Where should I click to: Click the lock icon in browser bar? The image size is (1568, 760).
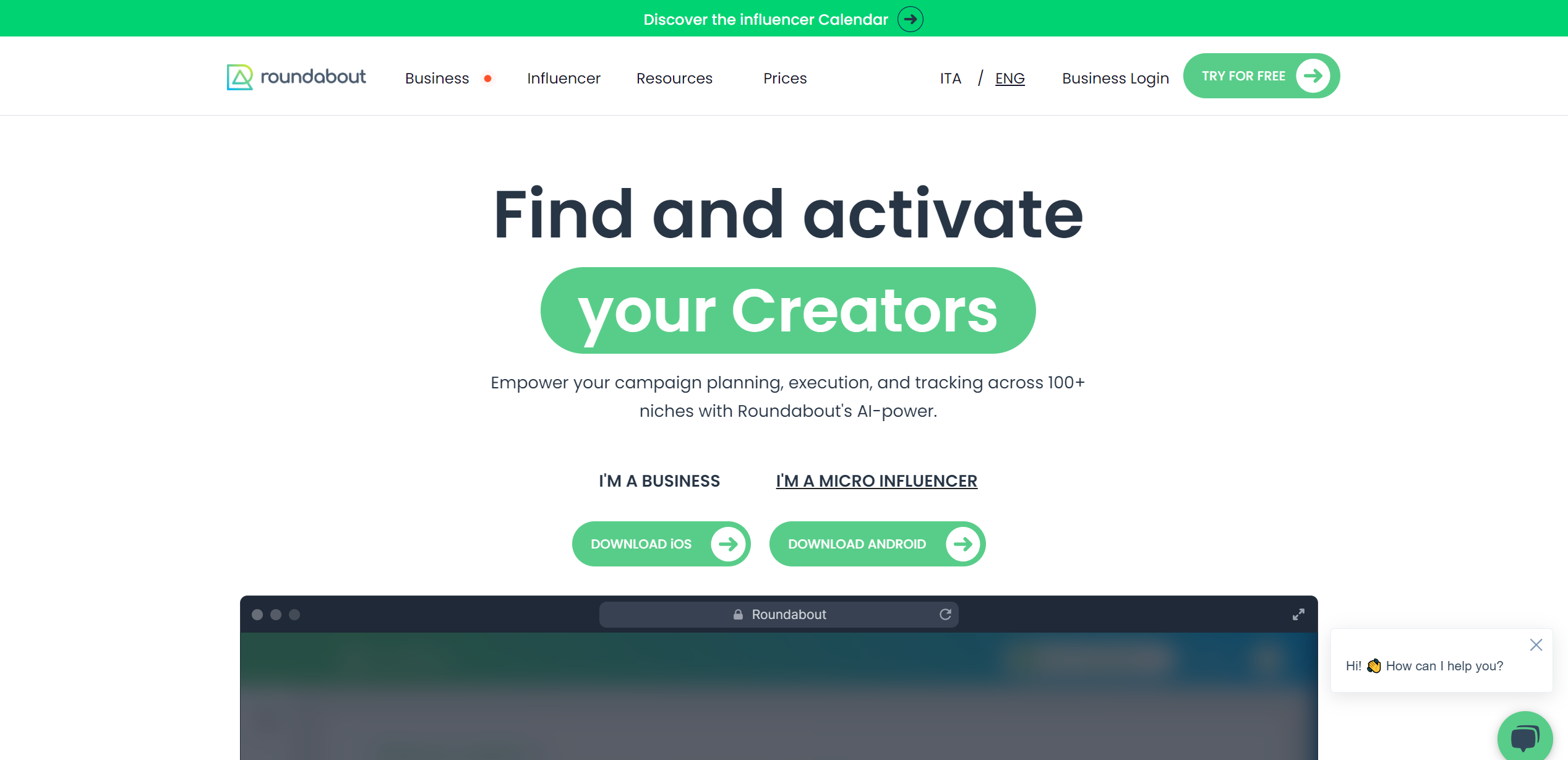[736, 613]
